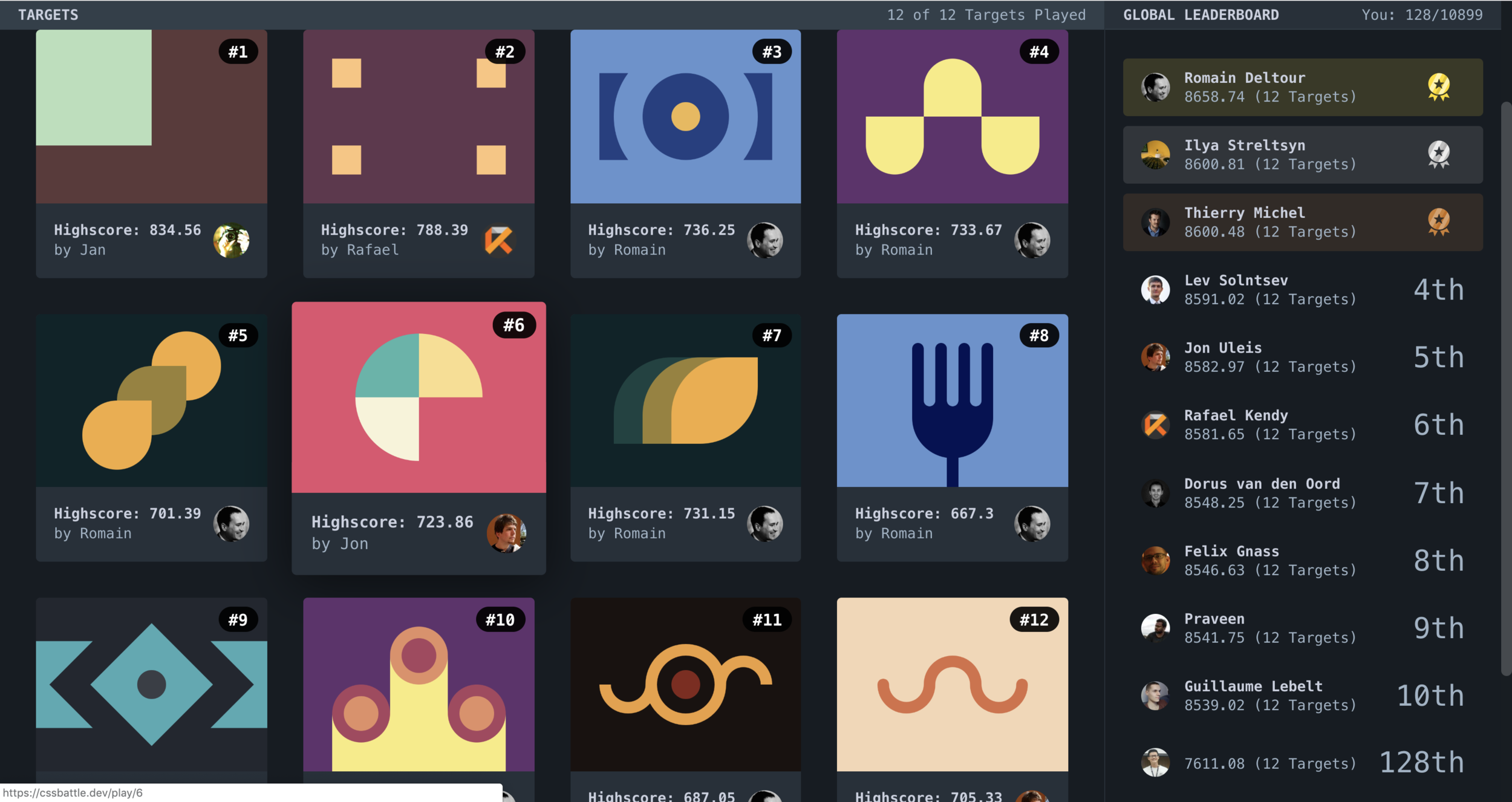Click the light green square in target #1
The width and height of the screenshot is (1512, 802).
pyautogui.click(x=93, y=88)
